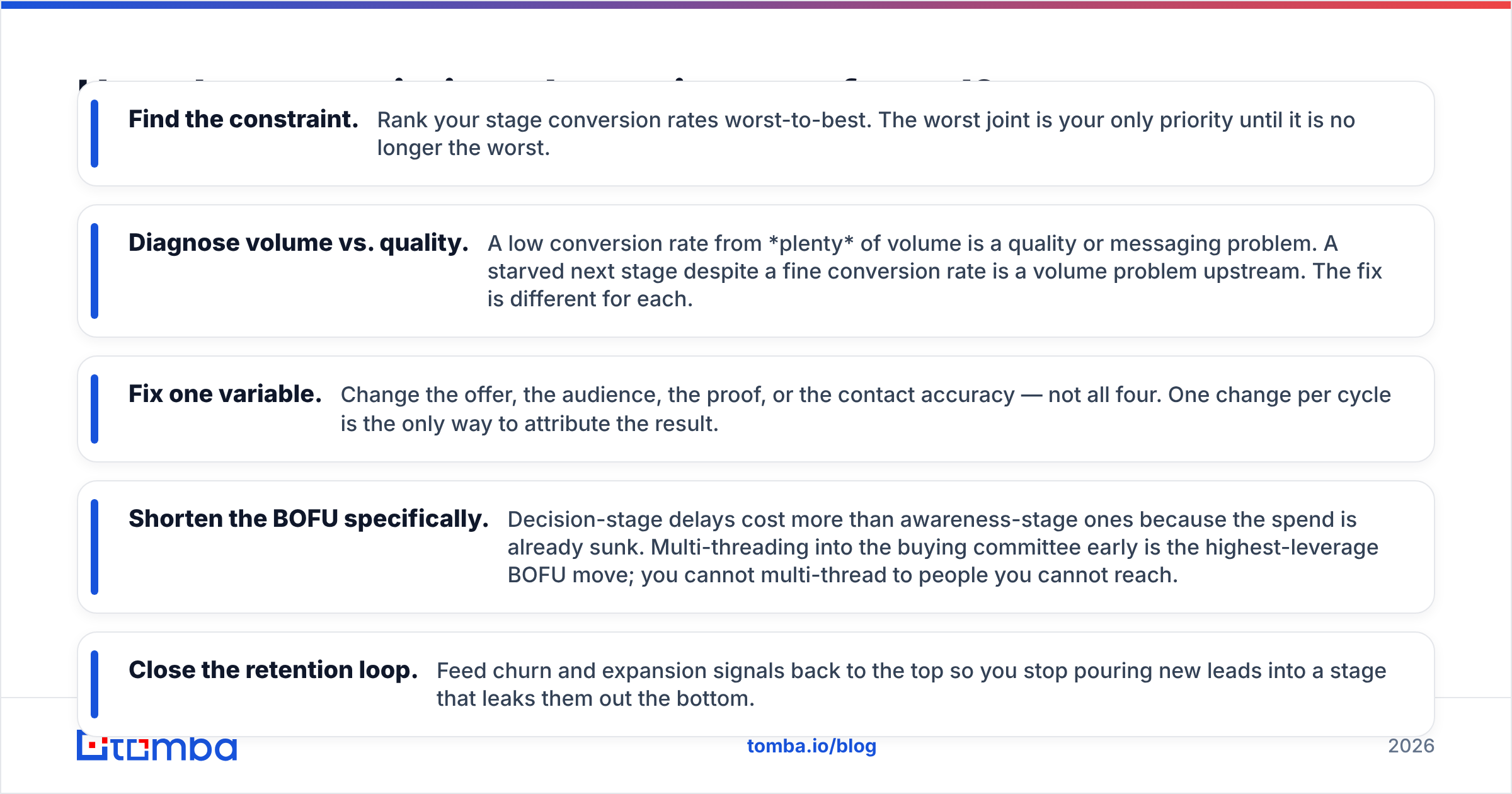
Task: Select the 'Find the constraint.' heading
Action: click(x=243, y=119)
